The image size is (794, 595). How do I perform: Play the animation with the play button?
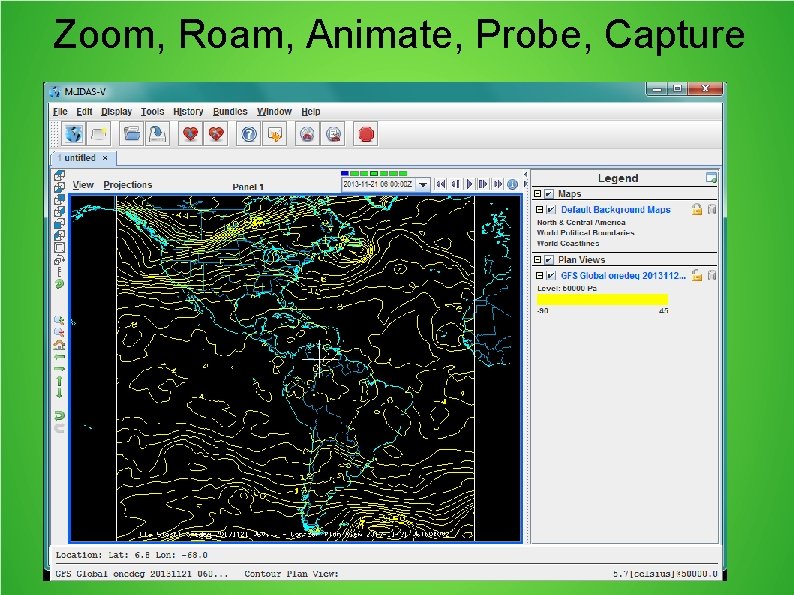[x=469, y=184]
